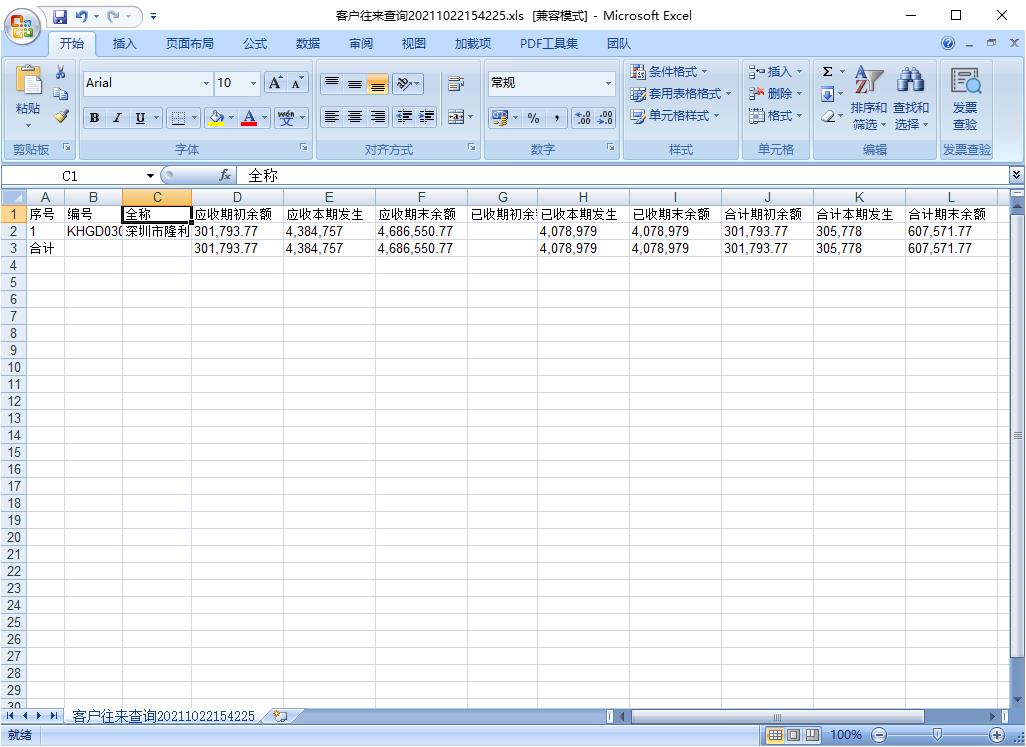Click the 套用表格格式 button
This screenshot has height=747, width=1026.
(x=680, y=94)
